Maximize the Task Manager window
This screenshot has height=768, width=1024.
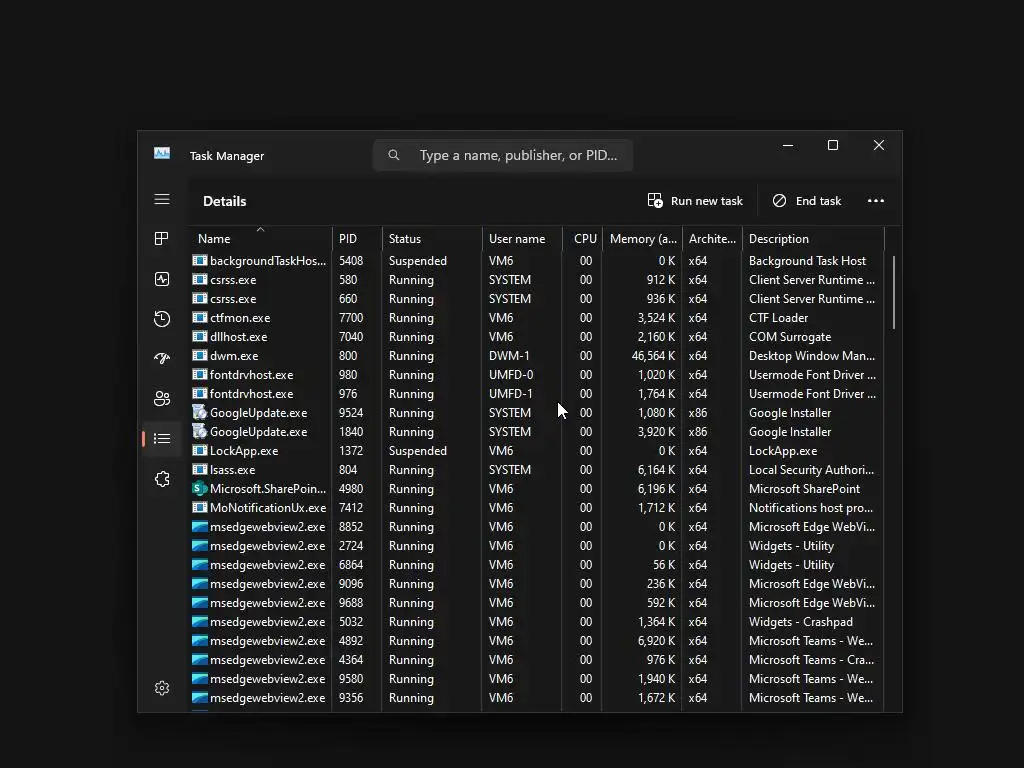point(833,145)
